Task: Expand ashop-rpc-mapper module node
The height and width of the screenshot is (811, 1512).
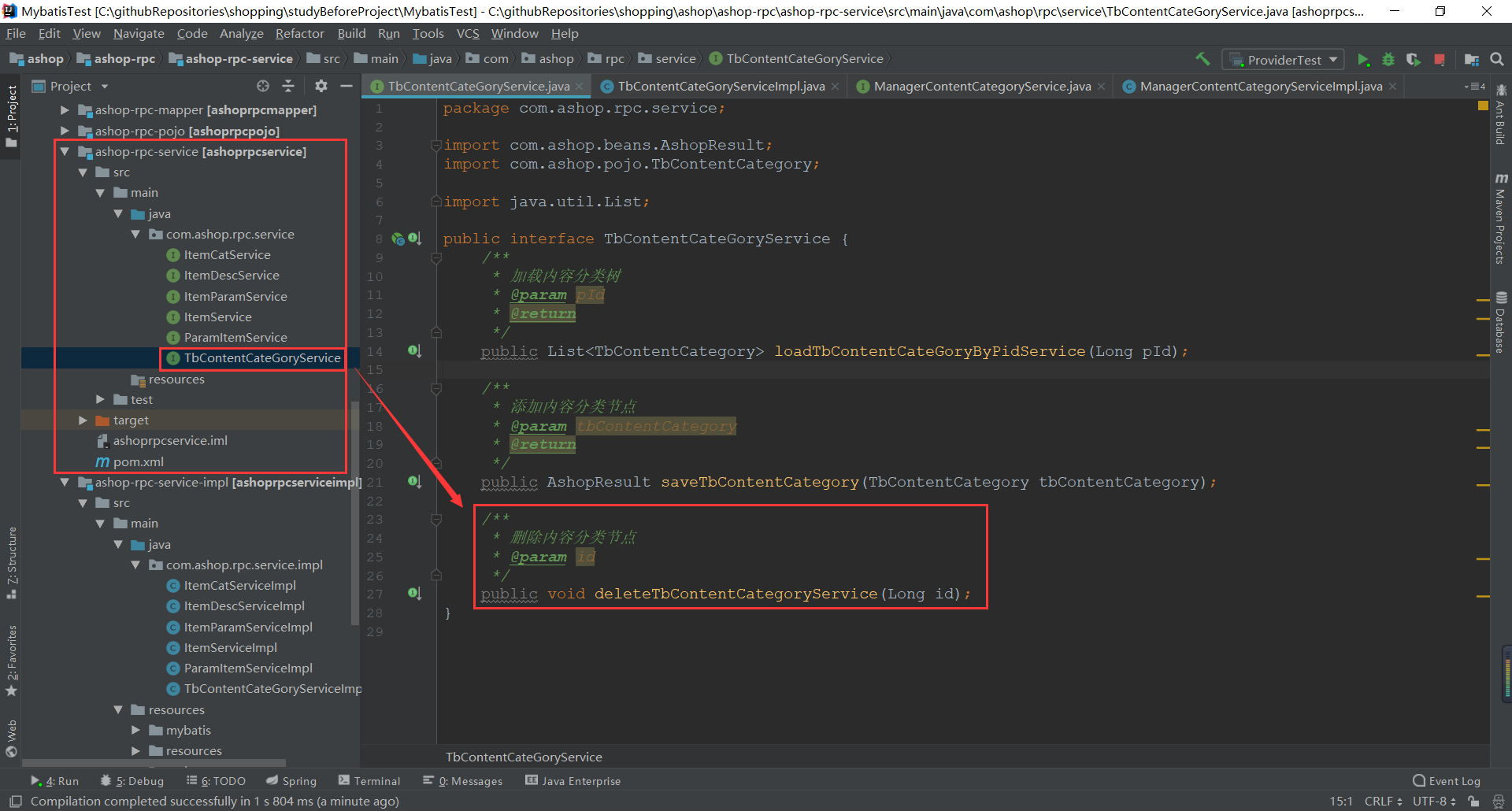Action: [65, 110]
